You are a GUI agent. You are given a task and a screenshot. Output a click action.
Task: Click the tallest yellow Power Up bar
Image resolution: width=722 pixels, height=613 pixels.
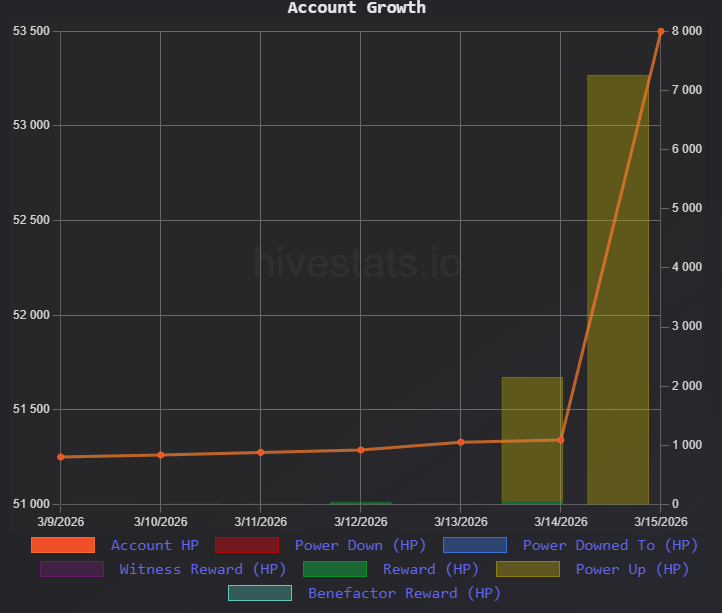point(617,290)
